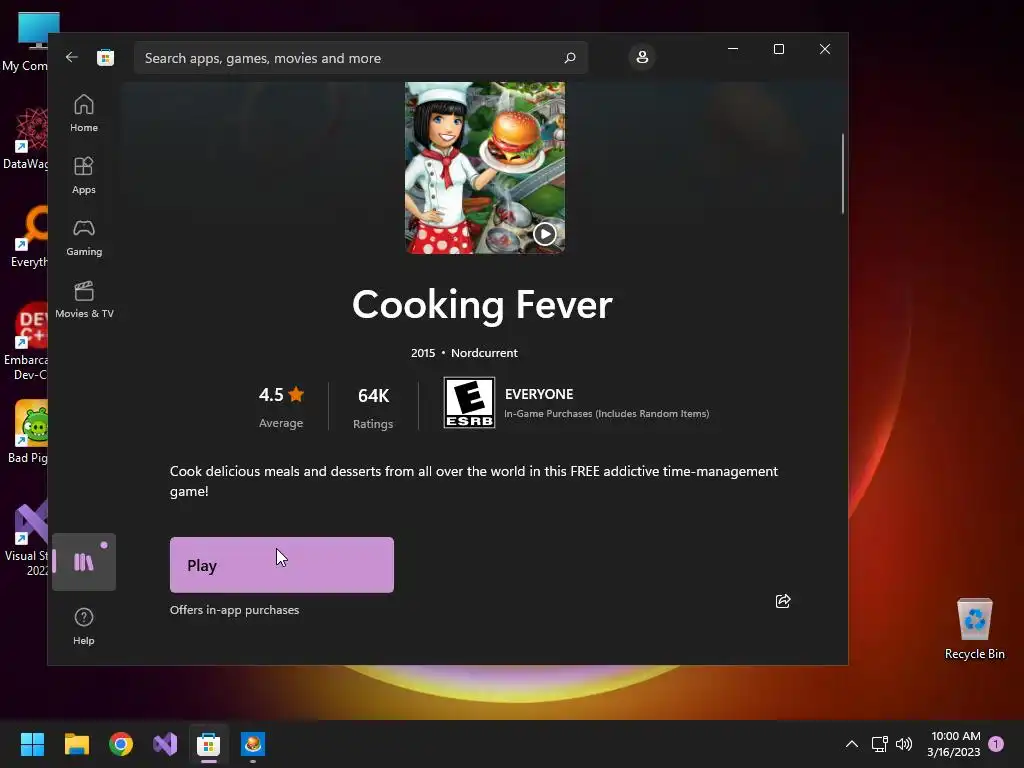Image resolution: width=1024 pixels, height=768 pixels.
Task: Click 'Offers in-app purchases' text
Action: (234, 610)
